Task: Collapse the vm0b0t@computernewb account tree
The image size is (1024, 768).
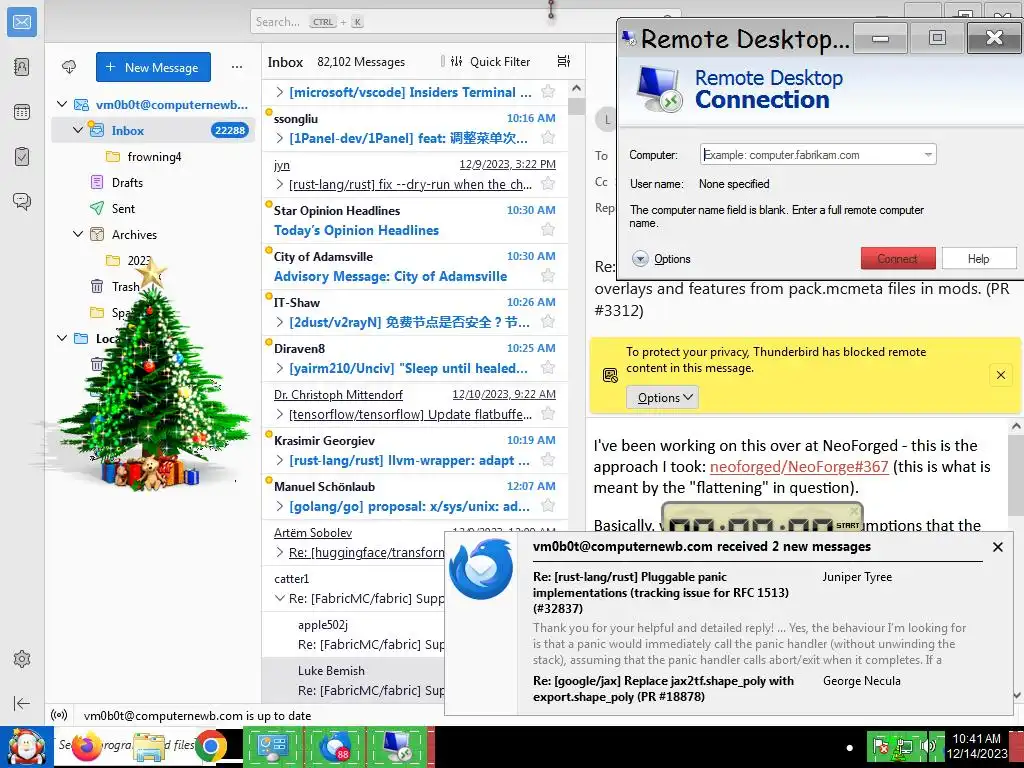Action: click(62, 104)
